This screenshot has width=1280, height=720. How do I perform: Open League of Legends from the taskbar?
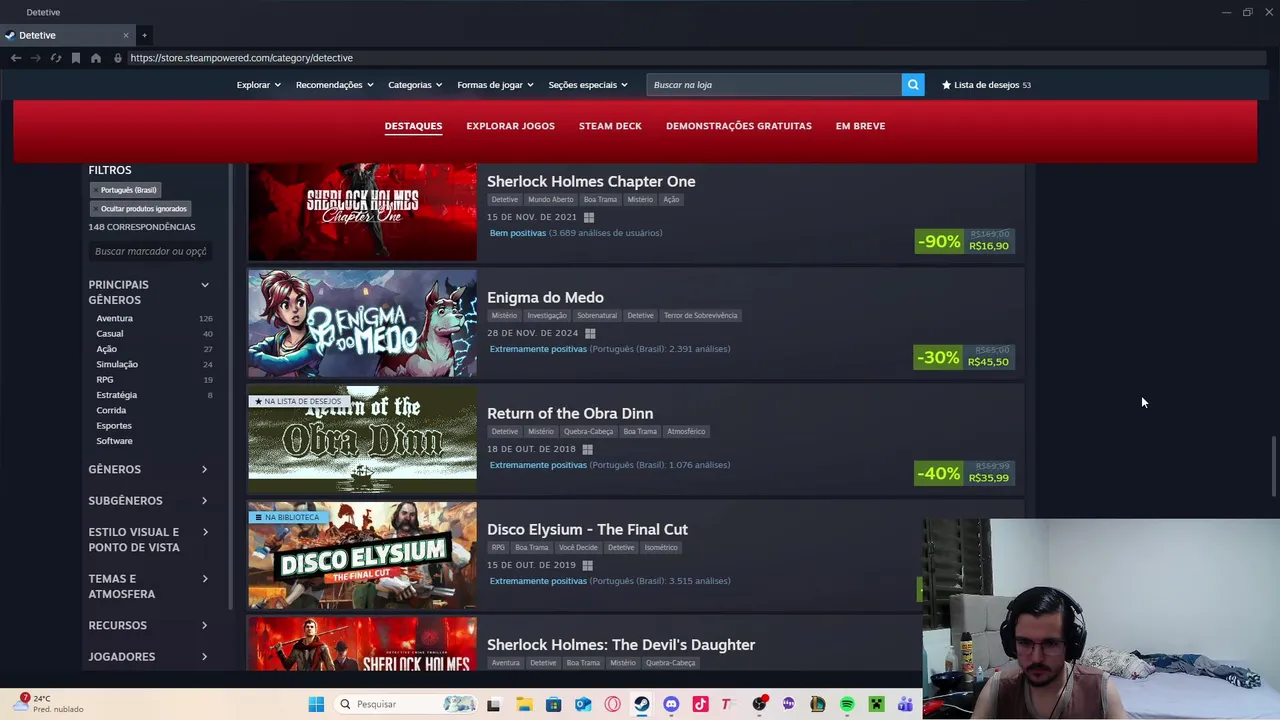[818, 704]
